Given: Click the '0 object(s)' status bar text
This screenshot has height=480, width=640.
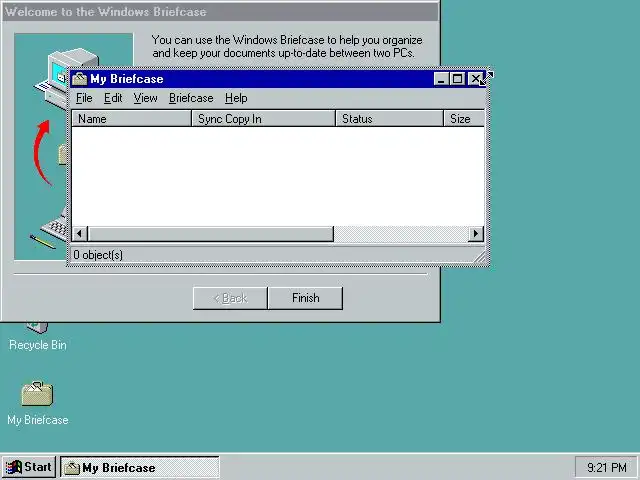Looking at the screenshot, I should 98,255.
